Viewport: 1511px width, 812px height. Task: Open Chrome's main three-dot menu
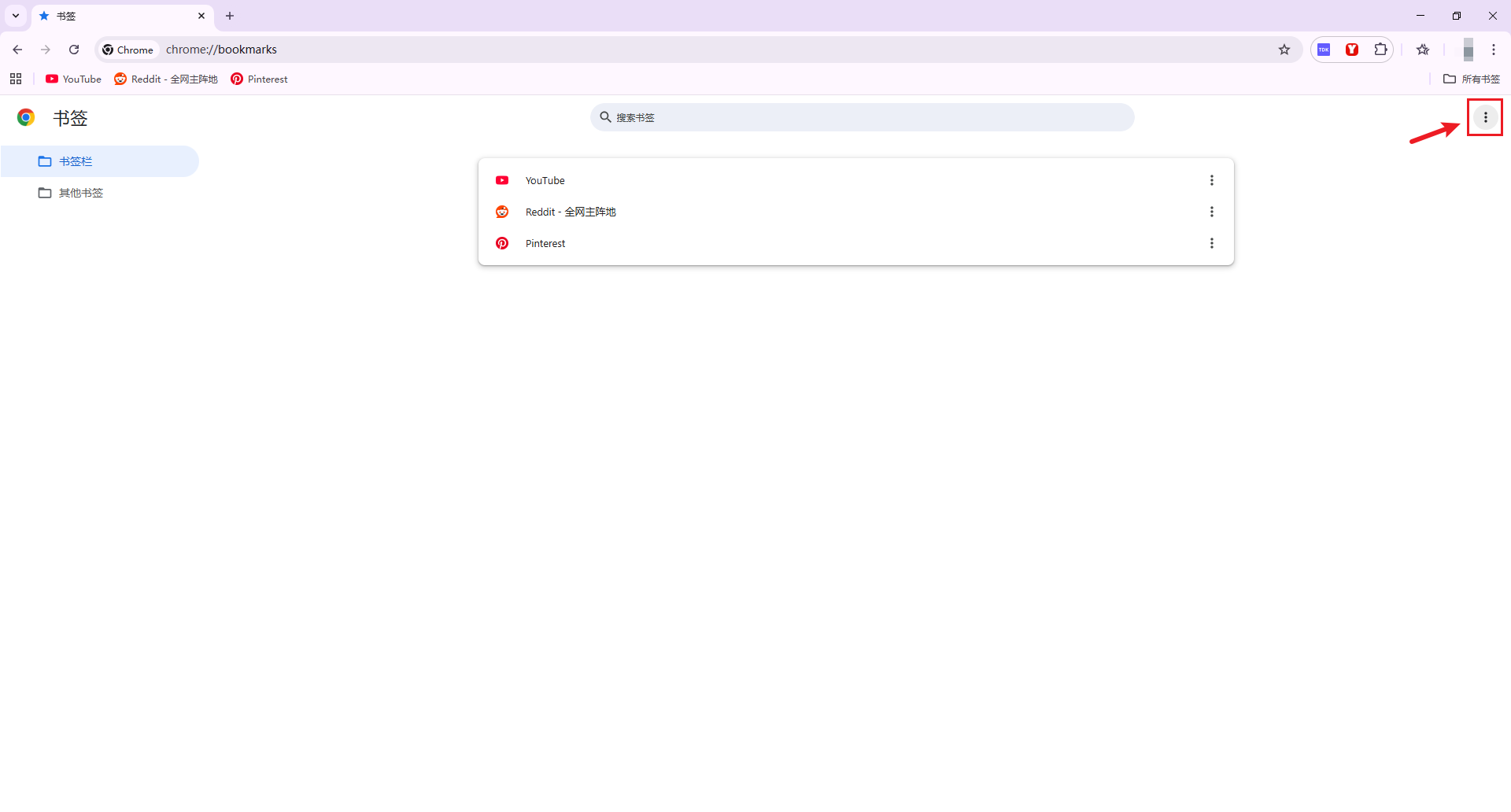(x=1493, y=50)
